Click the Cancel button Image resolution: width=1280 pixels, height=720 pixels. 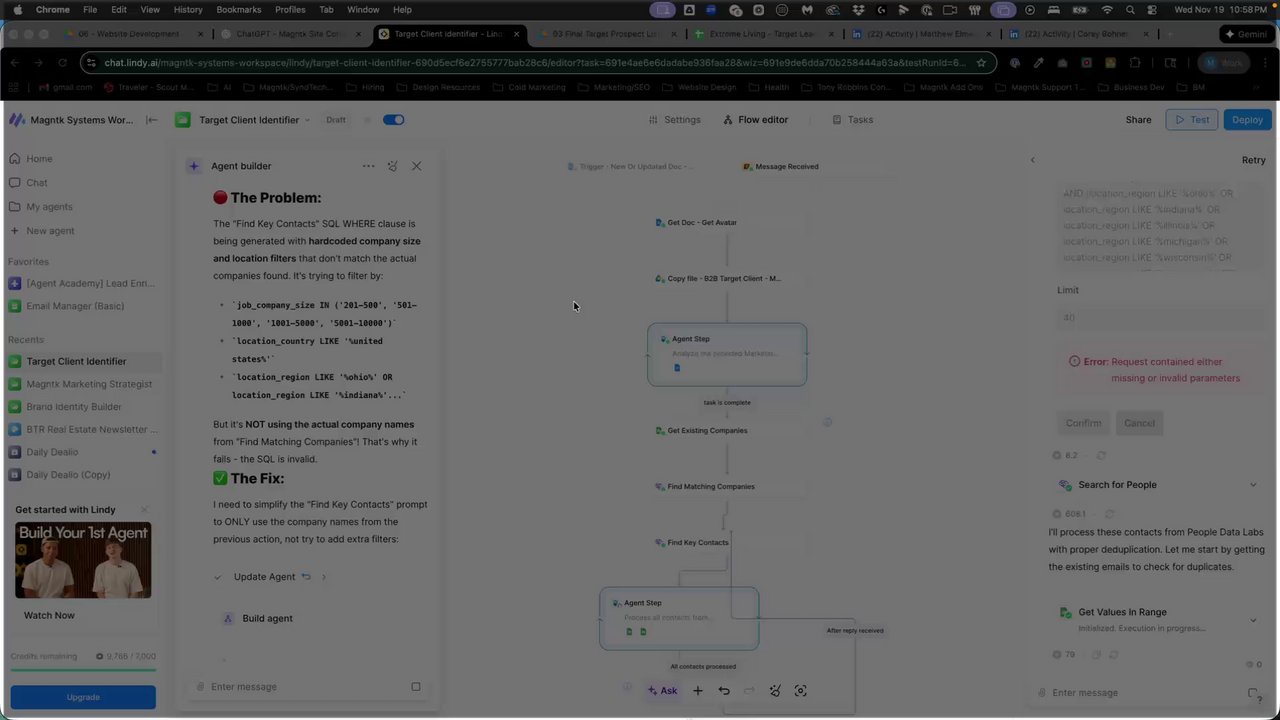[1139, 423]
